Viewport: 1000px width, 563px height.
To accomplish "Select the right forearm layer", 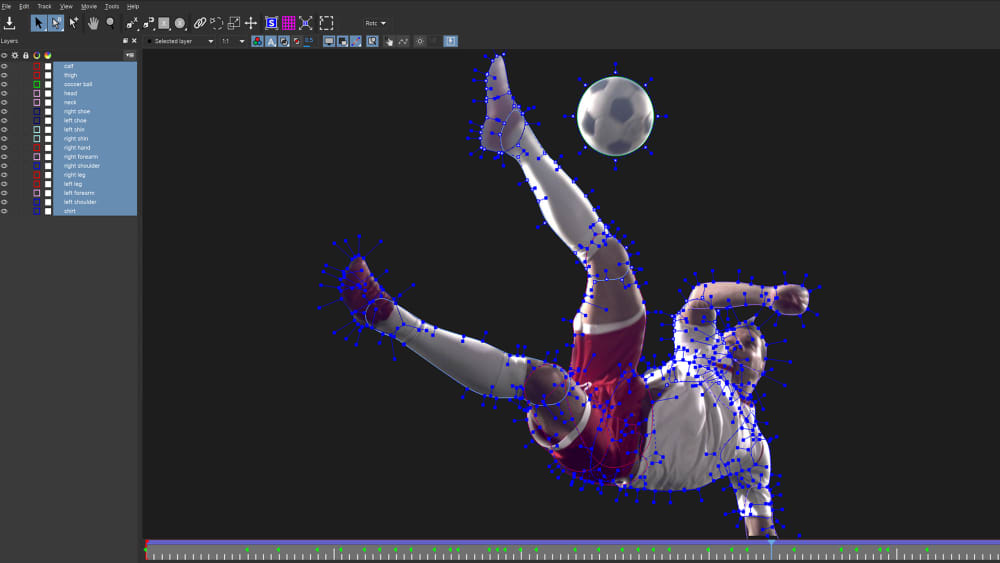I will pos(81,157).
